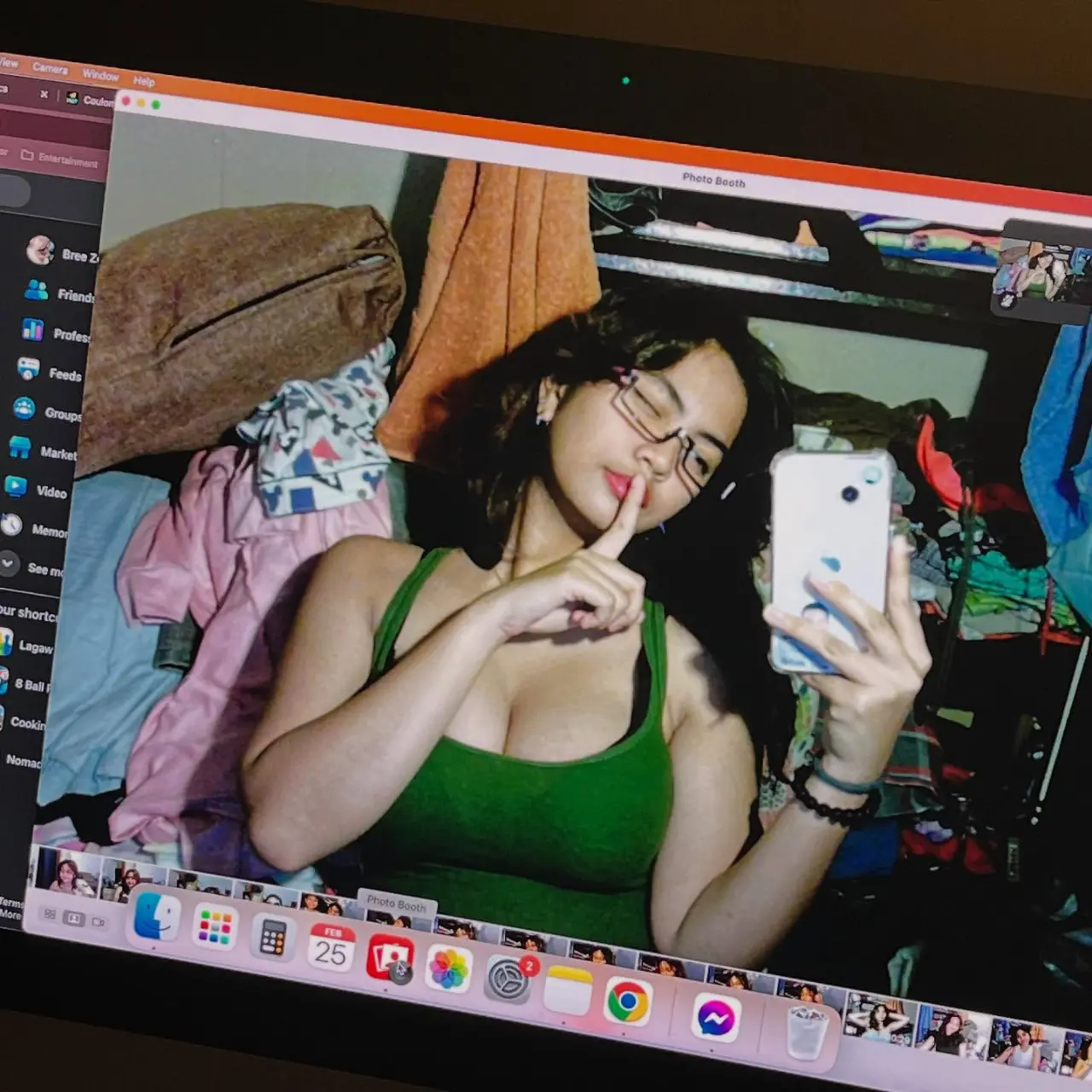This screenshot has width=1092, height=1092.
Task: Open the View menu in menu bar
Action: click(9, 62)
